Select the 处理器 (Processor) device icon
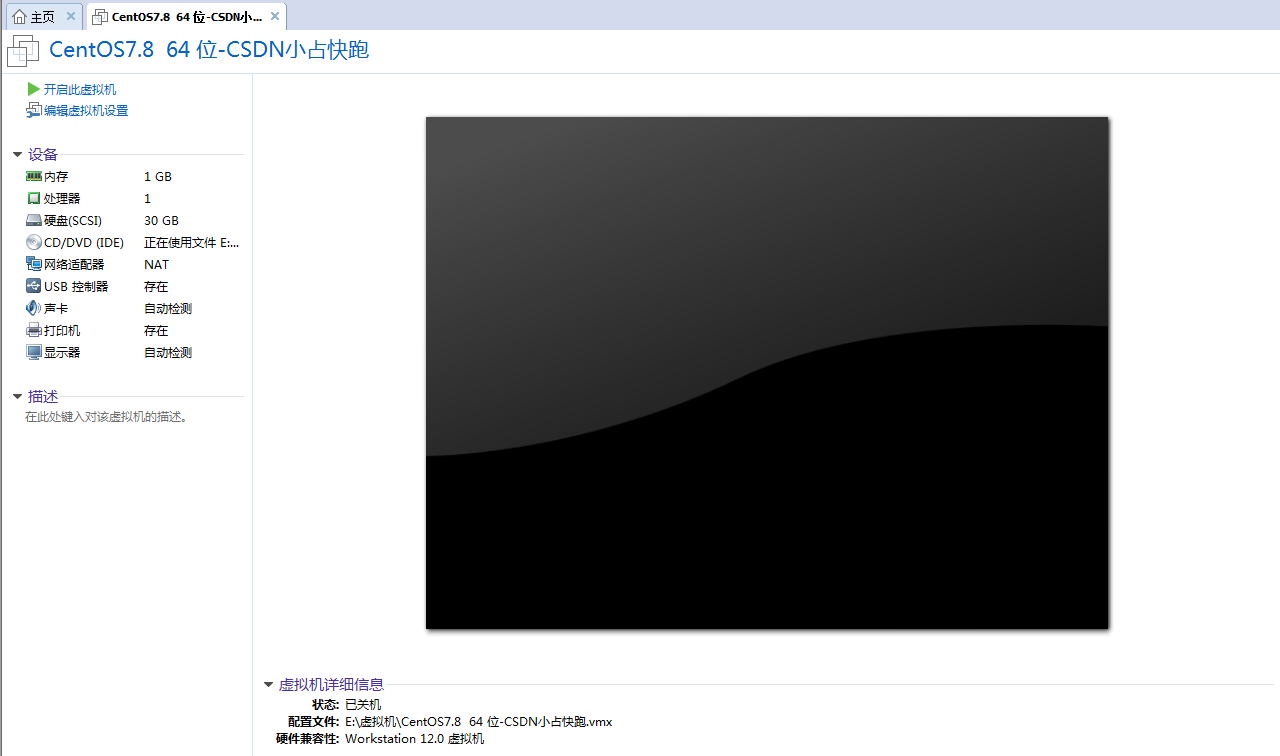The height and width of the screenshot is (756, 1280). click(x=33, y=198)
